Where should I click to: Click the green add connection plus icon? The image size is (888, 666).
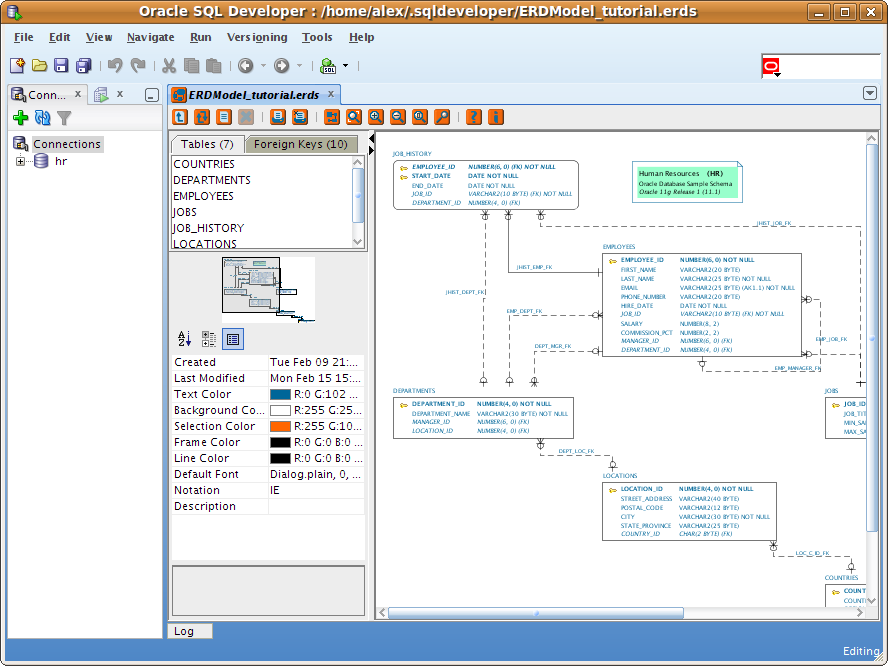20,118
